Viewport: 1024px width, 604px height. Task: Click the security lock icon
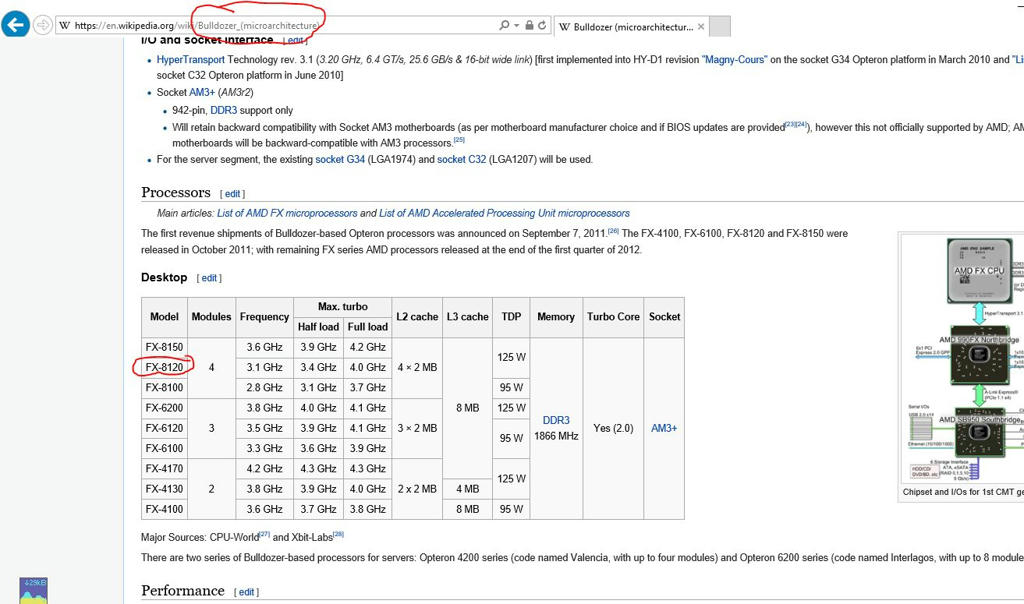point(528,25)
